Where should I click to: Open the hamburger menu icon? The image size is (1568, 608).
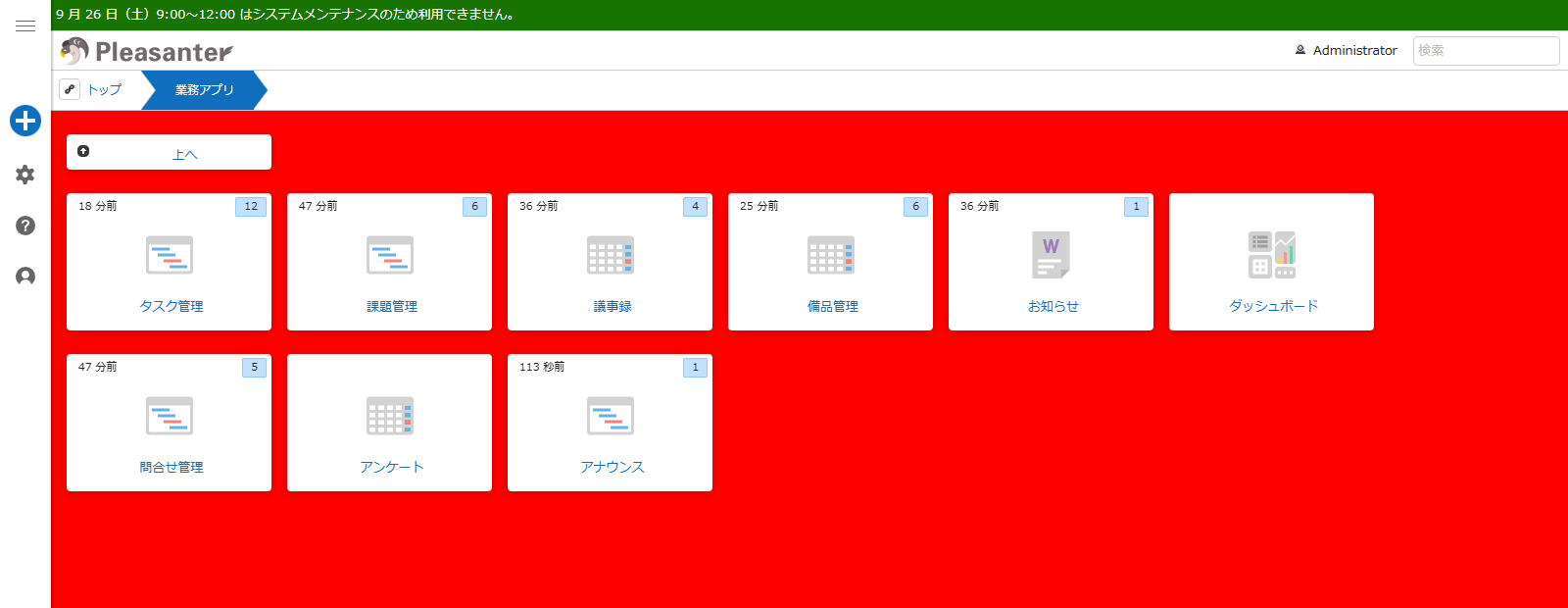[25, 26]
